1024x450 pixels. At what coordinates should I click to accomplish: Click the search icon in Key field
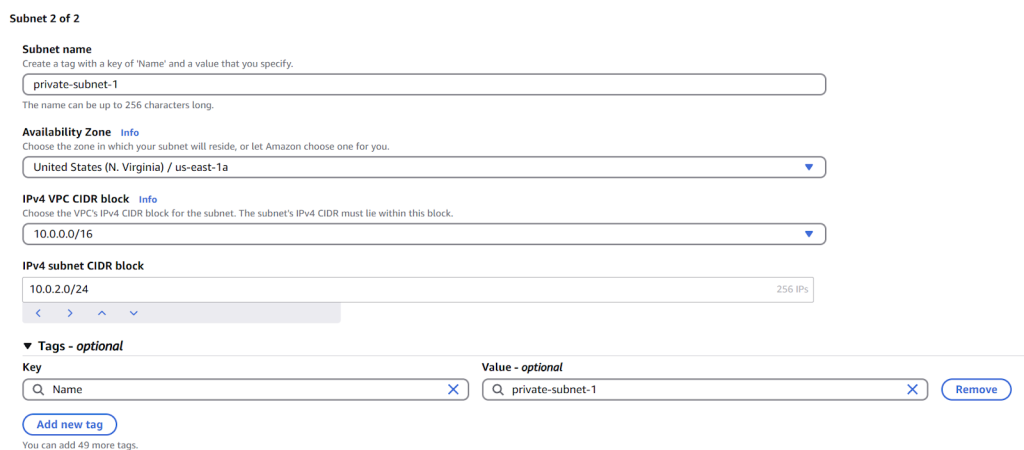[39, 389]
